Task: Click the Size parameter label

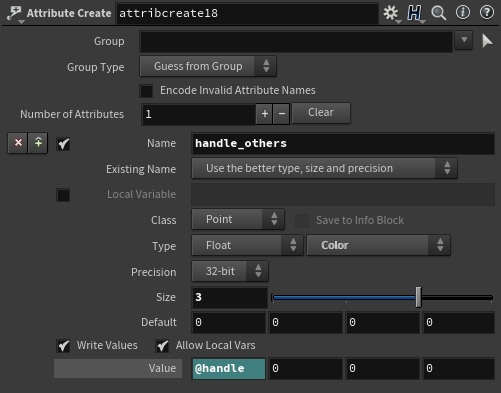Action: (x=166, y=297)
